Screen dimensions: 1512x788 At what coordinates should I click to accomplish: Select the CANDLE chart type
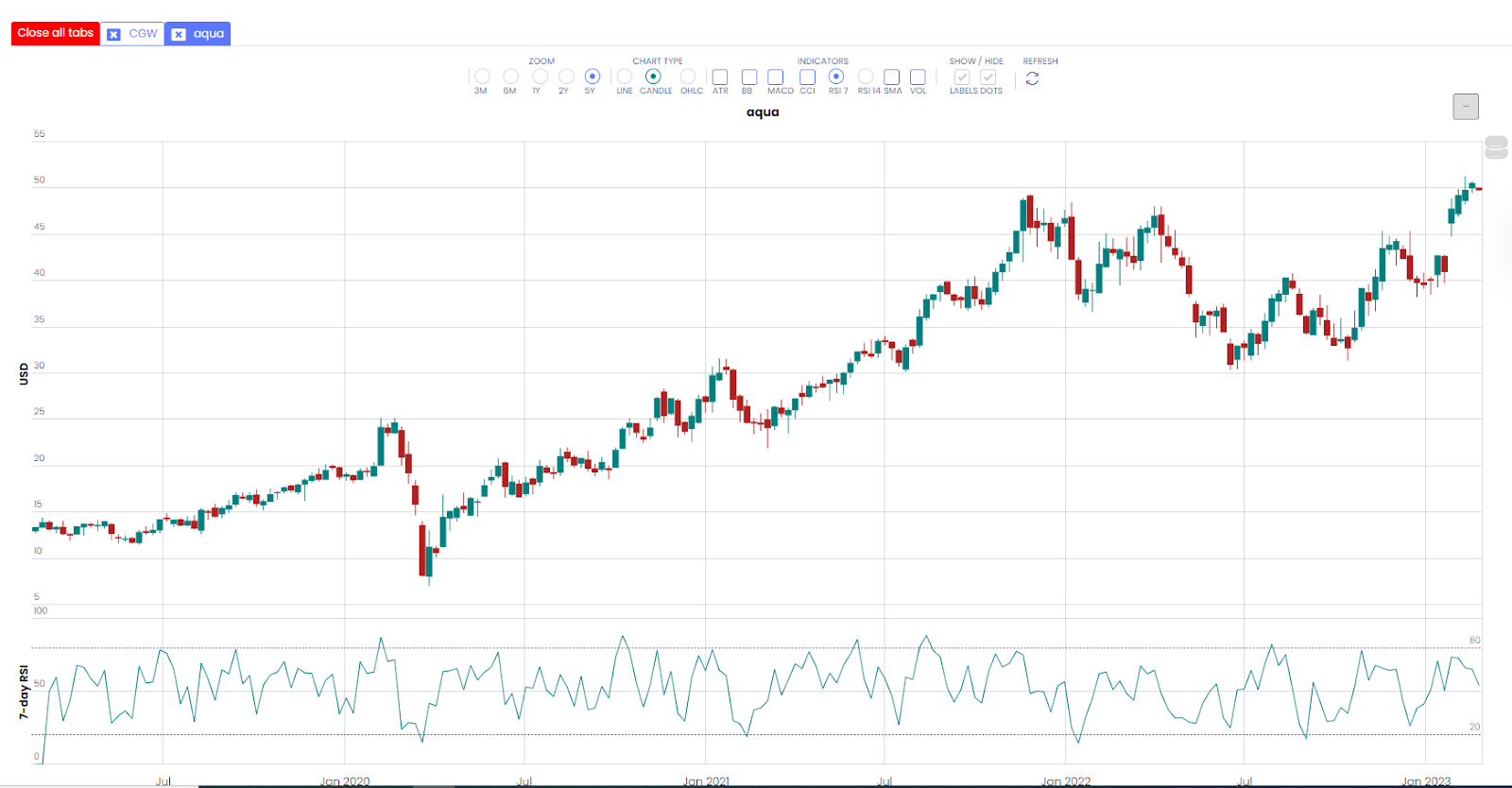[x=653, y=77]
